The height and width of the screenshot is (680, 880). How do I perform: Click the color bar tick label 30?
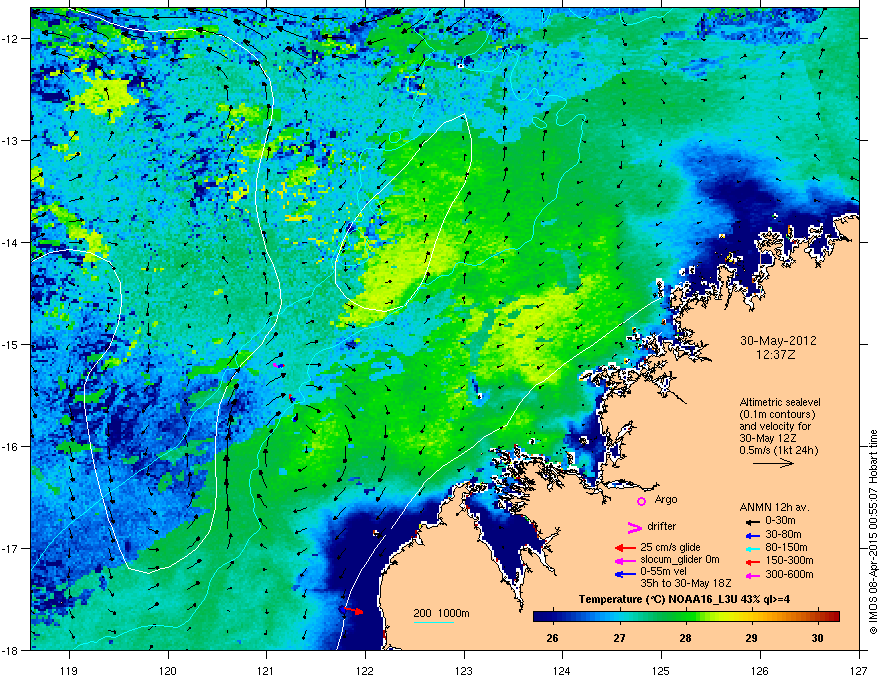tap(818, 638)
